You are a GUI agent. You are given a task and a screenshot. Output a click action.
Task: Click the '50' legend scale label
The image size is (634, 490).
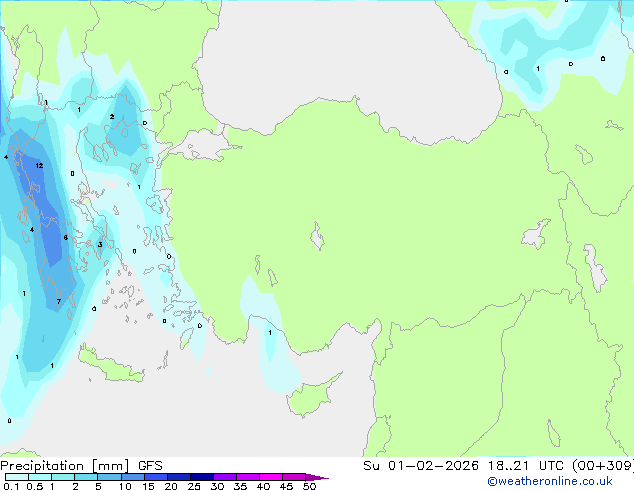coord(309,486)
